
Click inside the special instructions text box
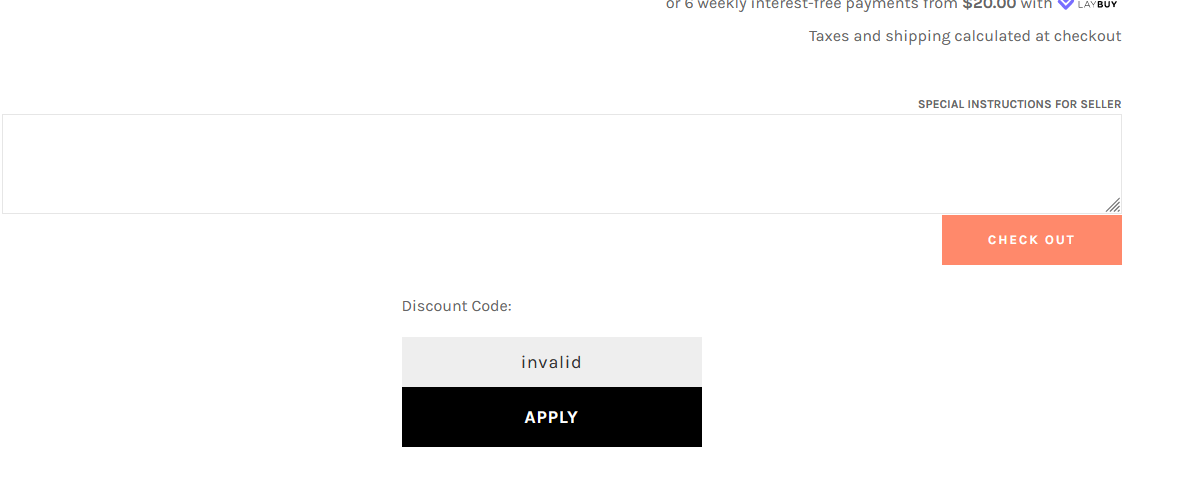(562, 164)
